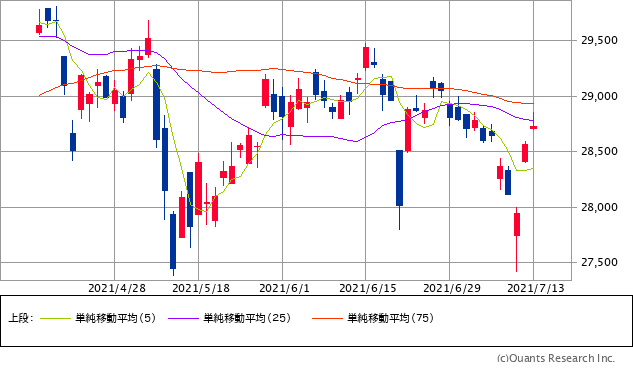This screenshot has height=370, width=633.
Task: Click the orange-red line swatch in legend
Action: (x=327, y=319)
